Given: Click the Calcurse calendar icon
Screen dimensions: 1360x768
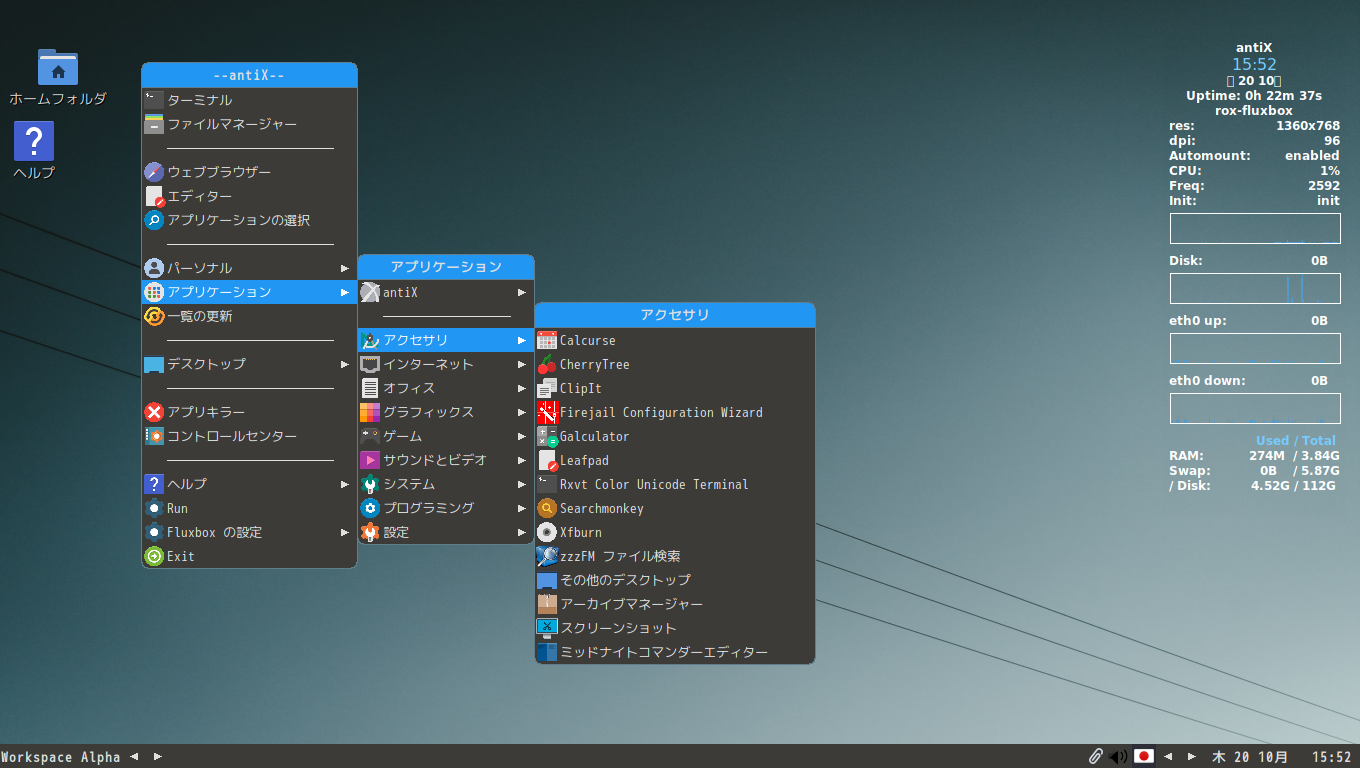Looking at the screenshot, I should pos(547,340).
